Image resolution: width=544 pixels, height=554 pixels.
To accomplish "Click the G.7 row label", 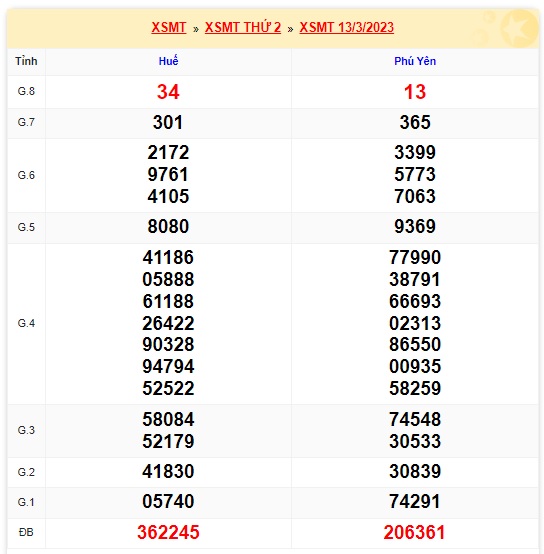I will coord(26,122).
